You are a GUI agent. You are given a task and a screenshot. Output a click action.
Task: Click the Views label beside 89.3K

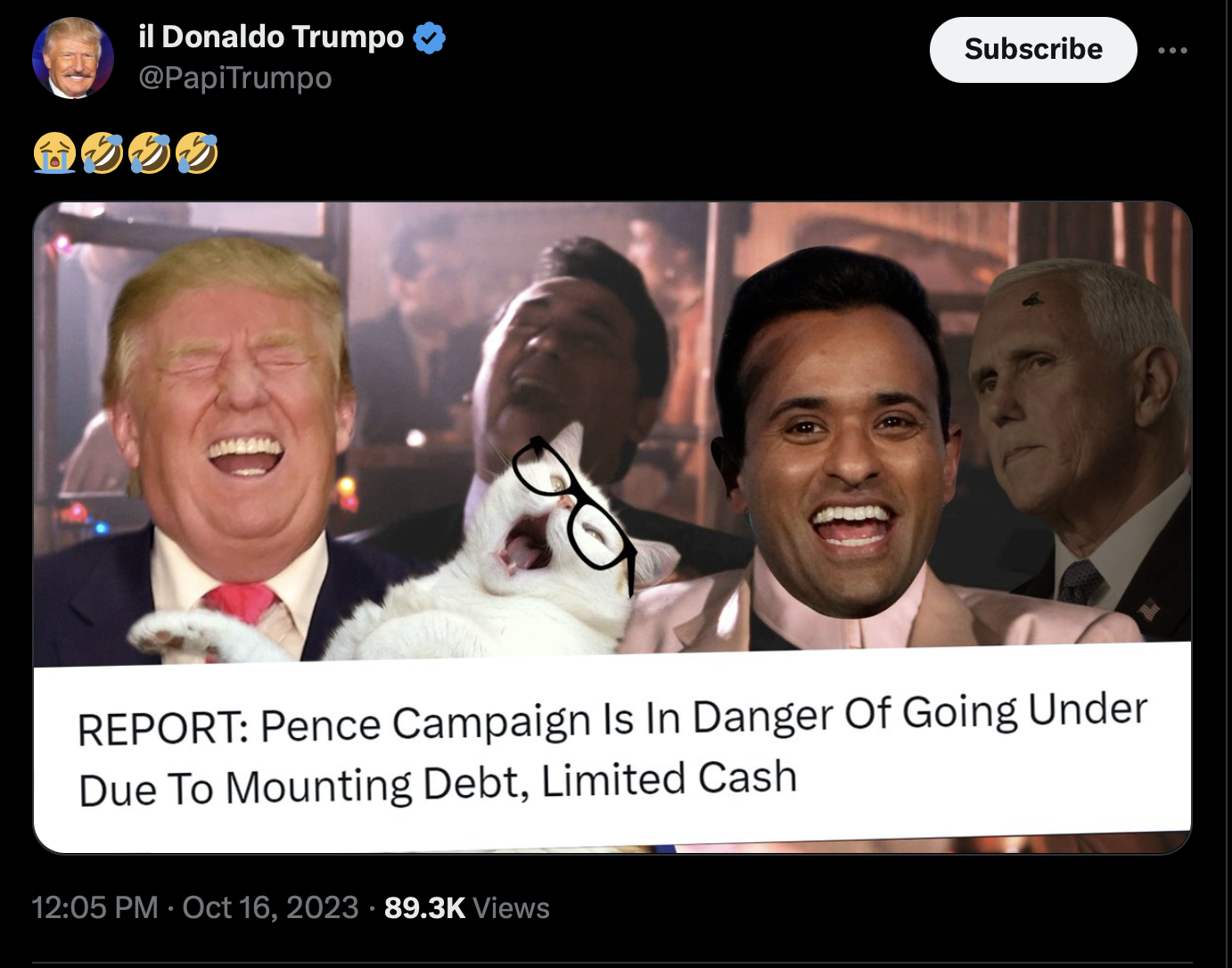click(x=511, y=907)
